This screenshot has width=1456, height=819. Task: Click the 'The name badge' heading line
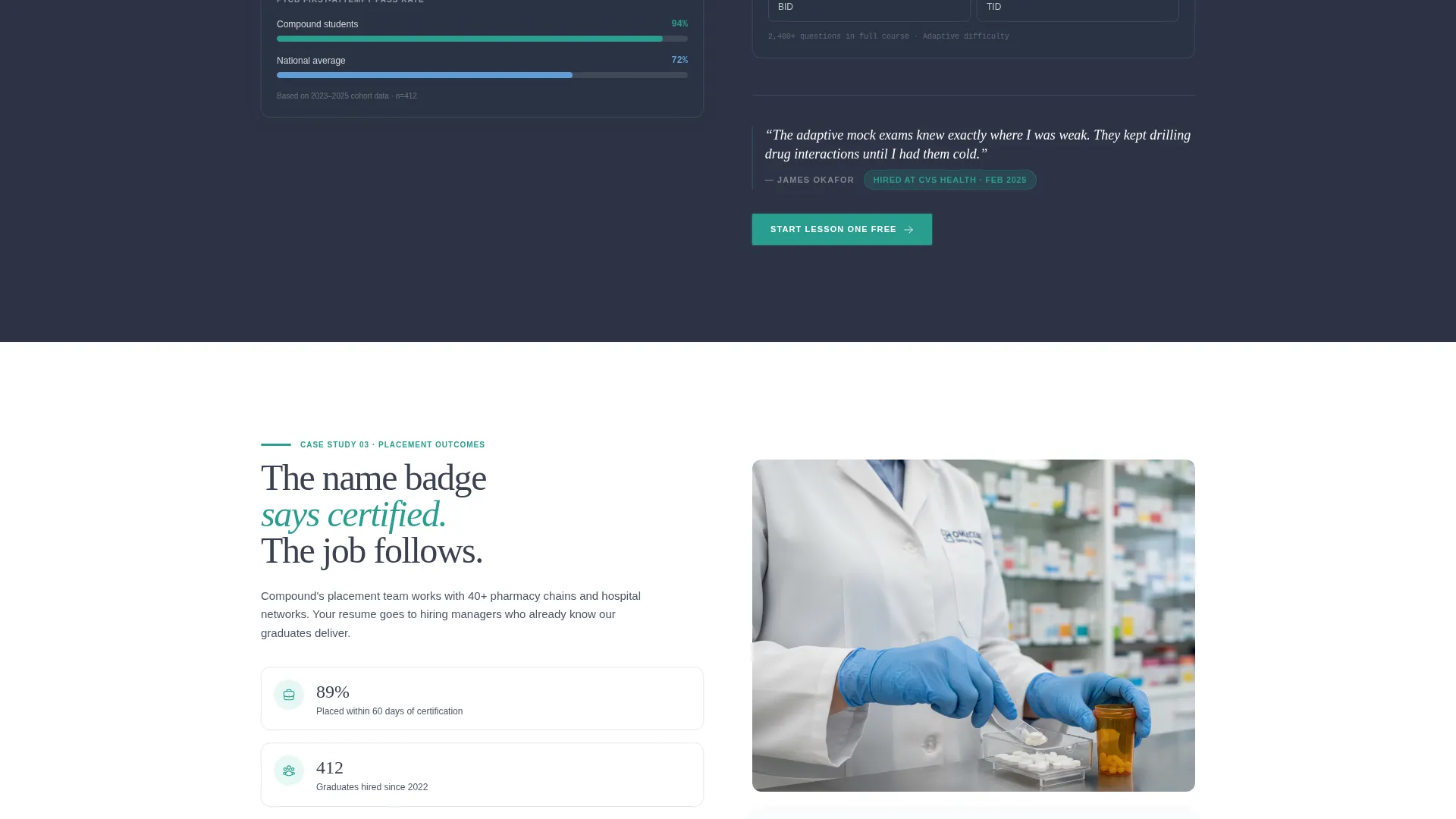coord(373,478)
